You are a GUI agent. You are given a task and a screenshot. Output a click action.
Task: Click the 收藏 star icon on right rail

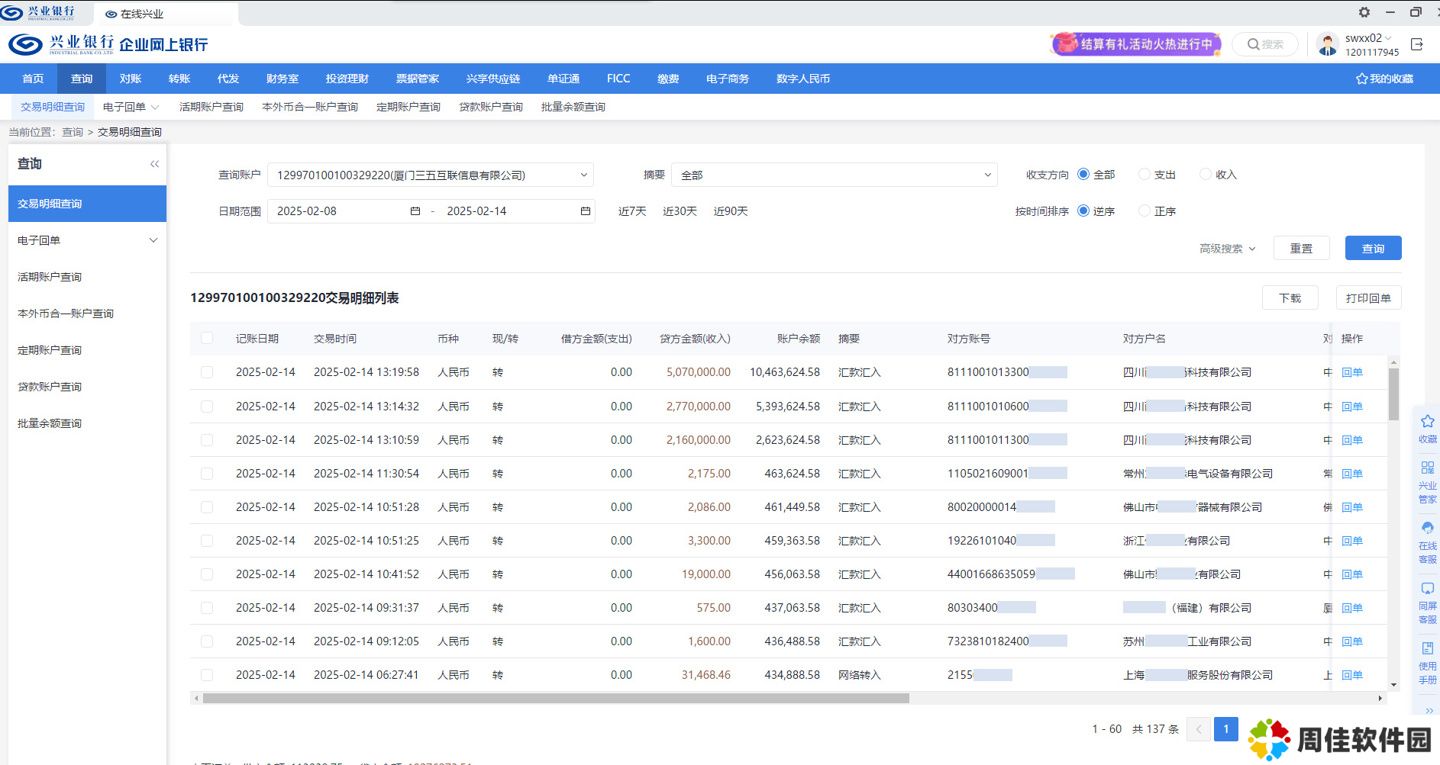[1427, 422]
